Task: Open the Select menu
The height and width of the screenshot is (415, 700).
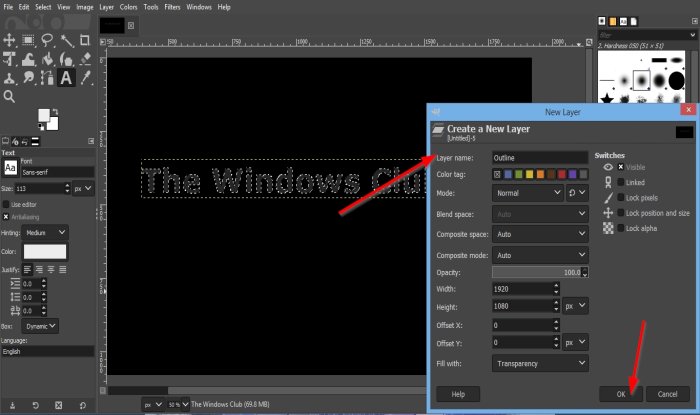Action: tap(43, 7)
